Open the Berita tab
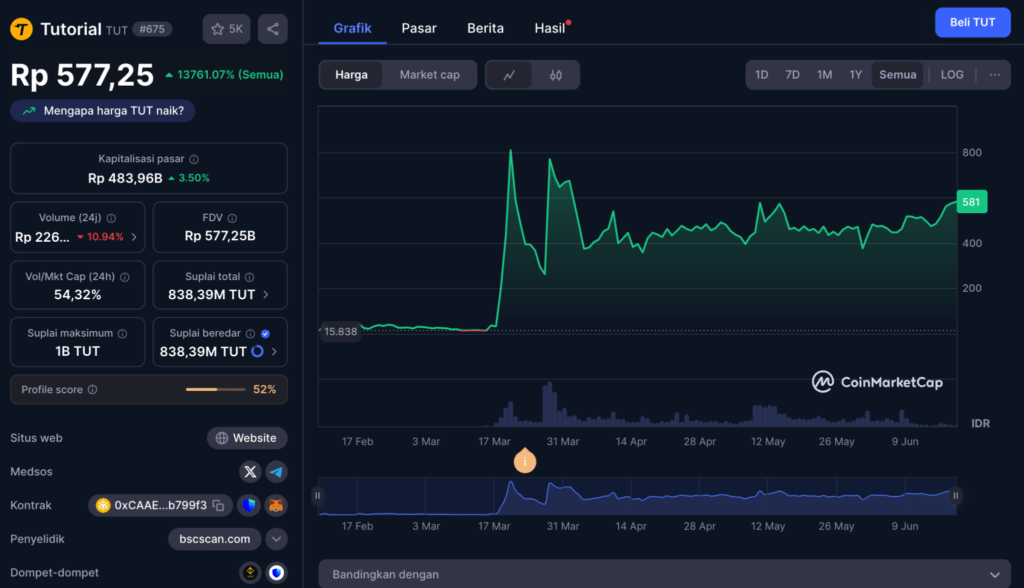1024x588 pixels. tap(485, 28)
